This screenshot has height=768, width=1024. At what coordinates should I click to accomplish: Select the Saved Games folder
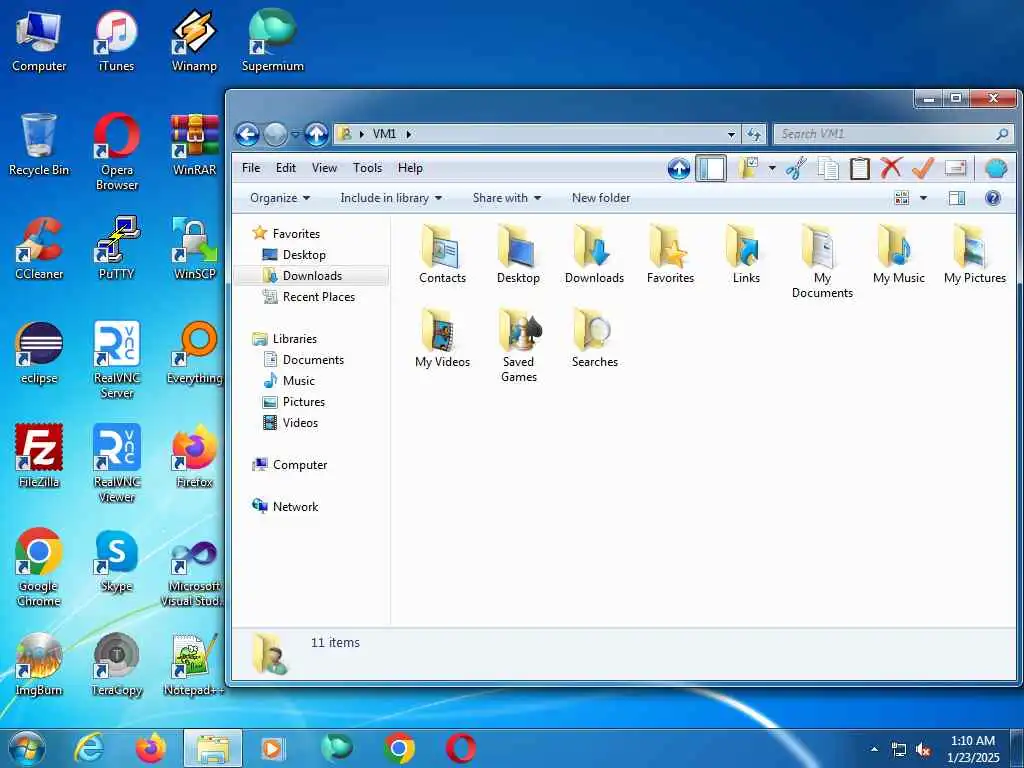pyautogui.click(x=519, y=345)
